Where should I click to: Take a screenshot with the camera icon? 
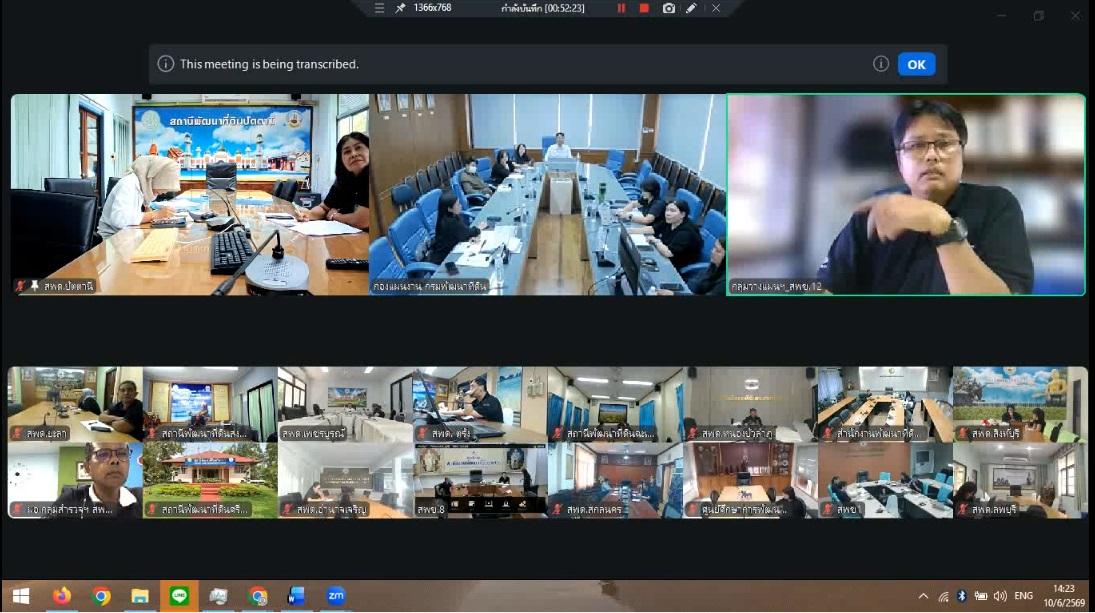(x=668, y=8)
